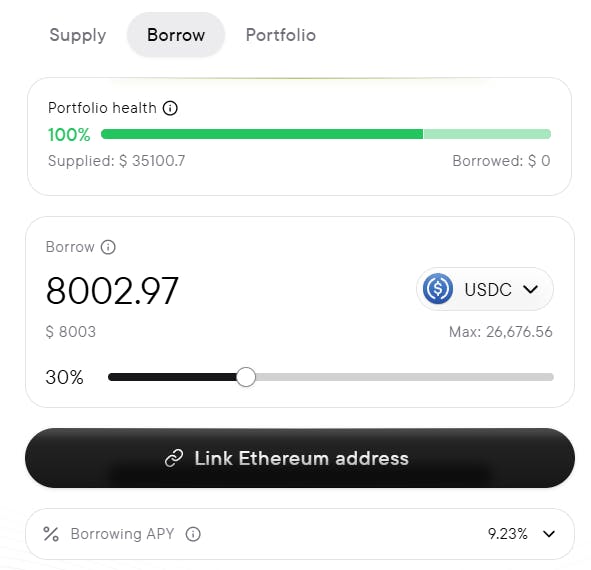Click Link Ethereum address button
Screen dimensions: 591x570
pyautogui.click(x=300, y=458)
